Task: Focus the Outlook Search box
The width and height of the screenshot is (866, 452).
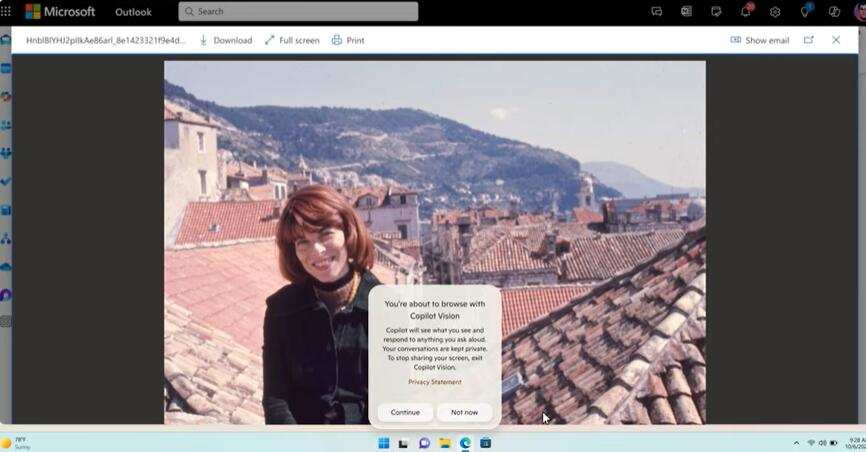Action: pos(298,11)
